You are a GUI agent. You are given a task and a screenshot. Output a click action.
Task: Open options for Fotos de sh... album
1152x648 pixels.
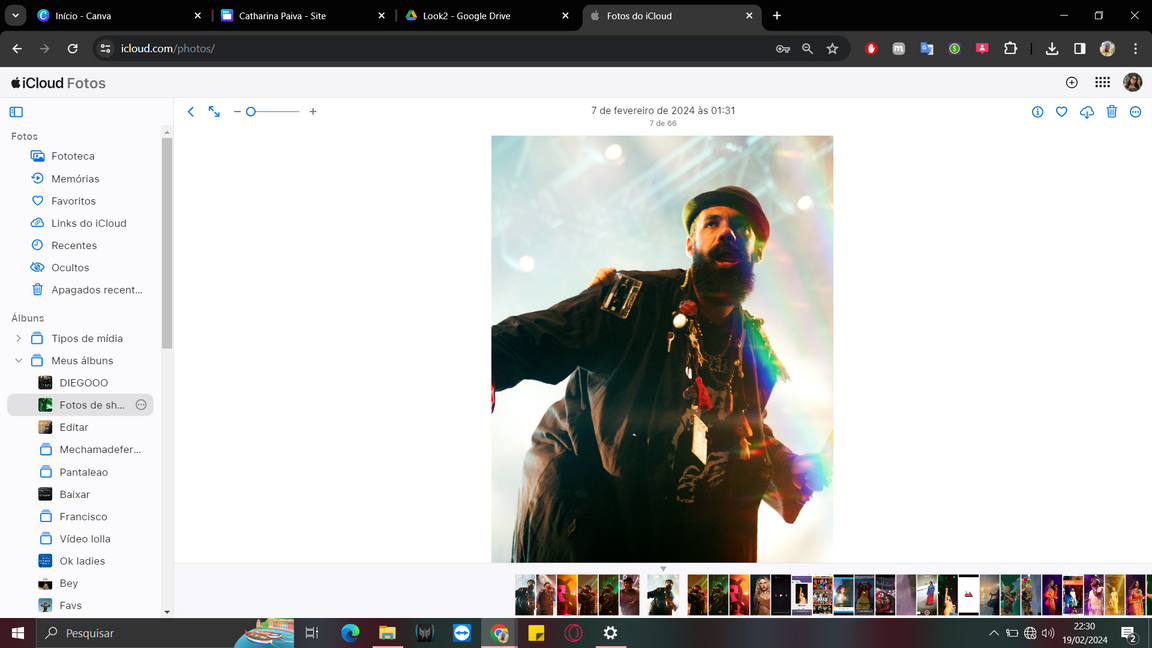point(141,405)
